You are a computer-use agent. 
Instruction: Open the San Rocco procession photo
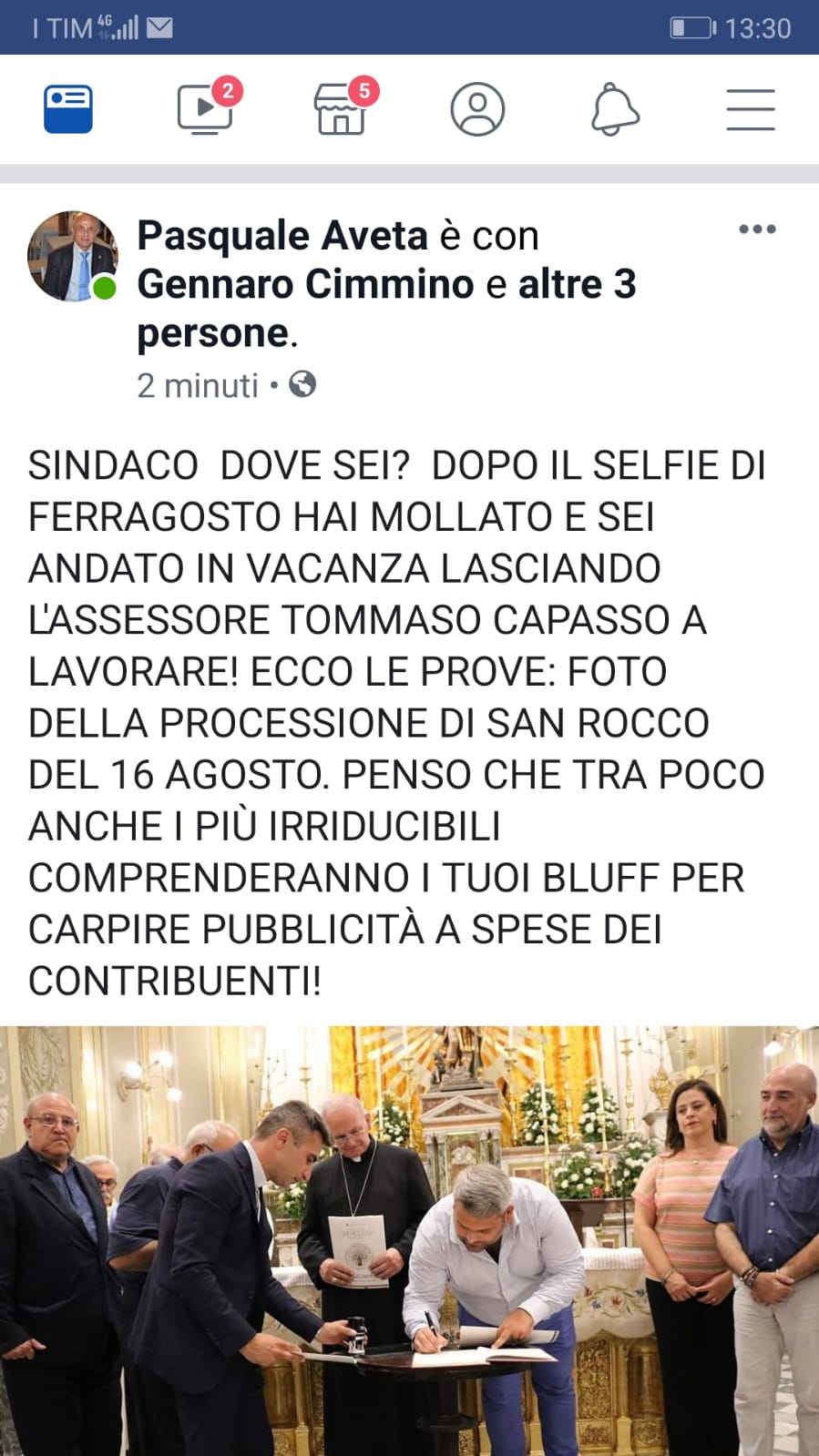[x=409, y=1241]
